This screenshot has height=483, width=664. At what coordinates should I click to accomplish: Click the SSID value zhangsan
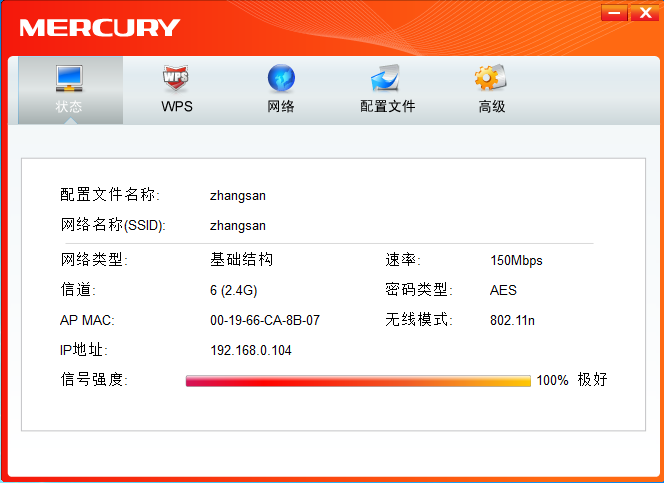[x=238, y=225]
